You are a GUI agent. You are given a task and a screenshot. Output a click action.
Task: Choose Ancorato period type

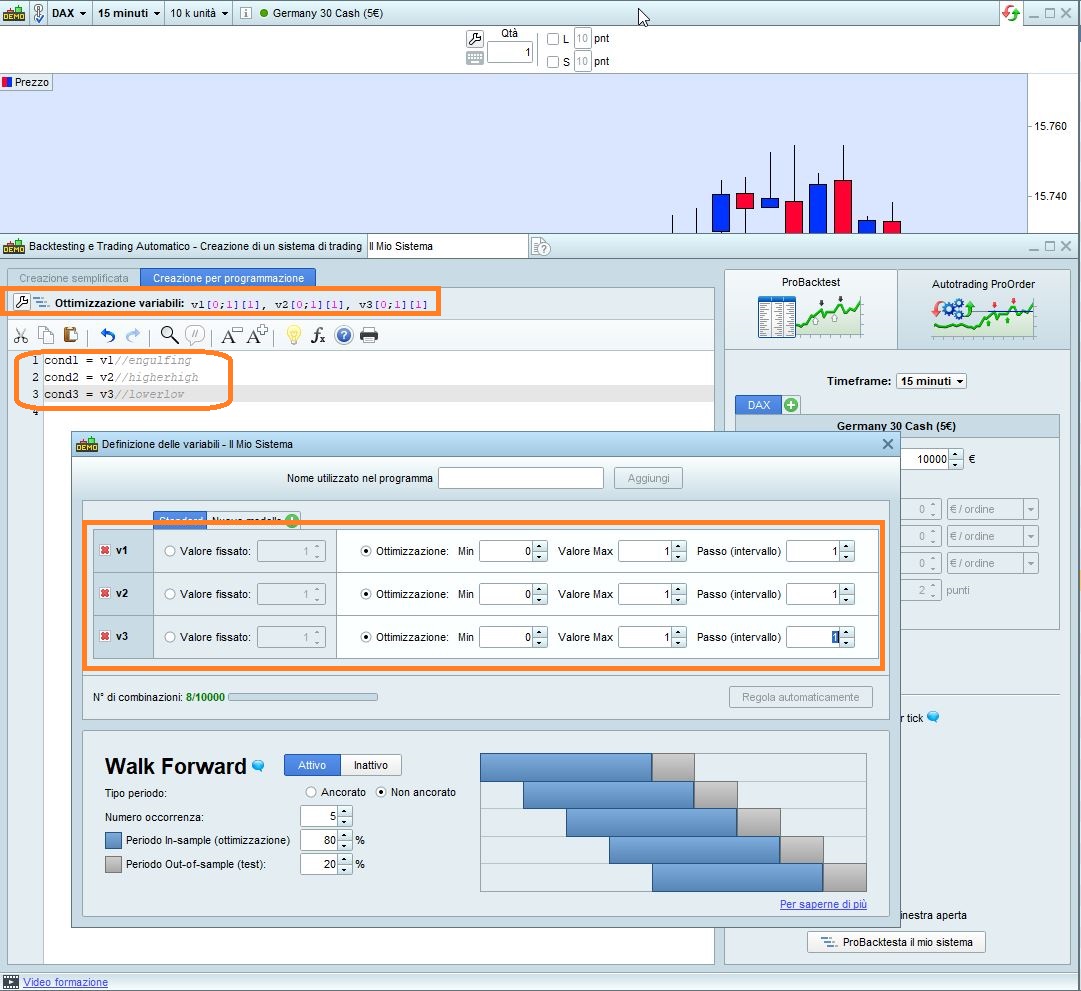pyautogui.click(x=311, y=792)
